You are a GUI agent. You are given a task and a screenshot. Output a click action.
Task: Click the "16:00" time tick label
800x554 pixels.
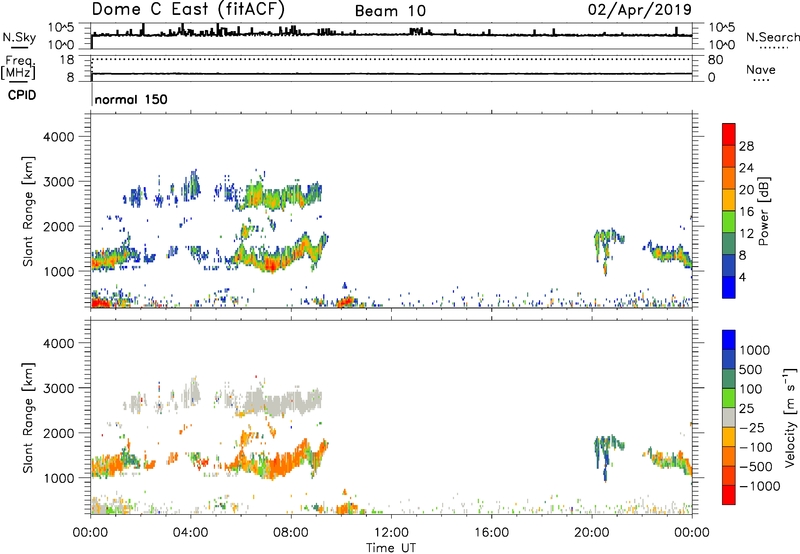(491, 533)
